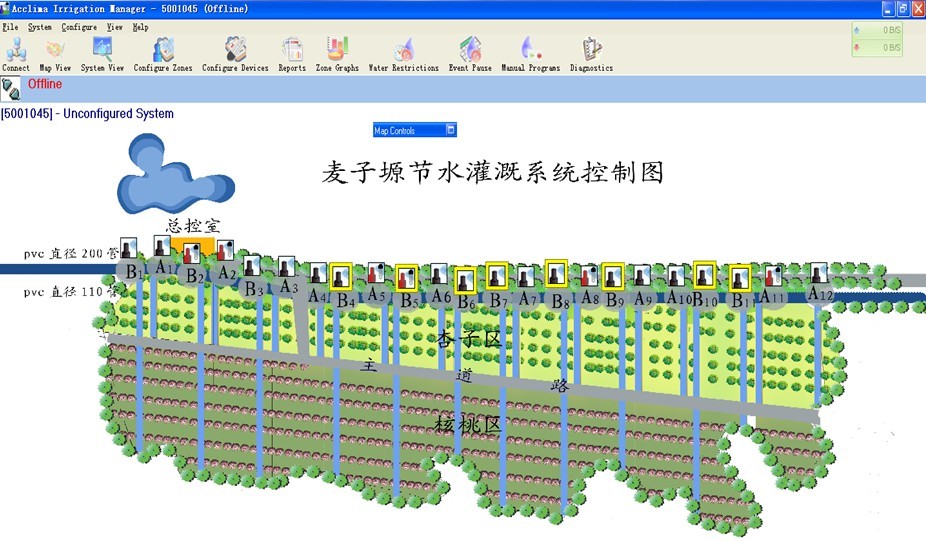Select red valve icon A5
The height and width of the screenshot is (541, 926).
(377, 273)
